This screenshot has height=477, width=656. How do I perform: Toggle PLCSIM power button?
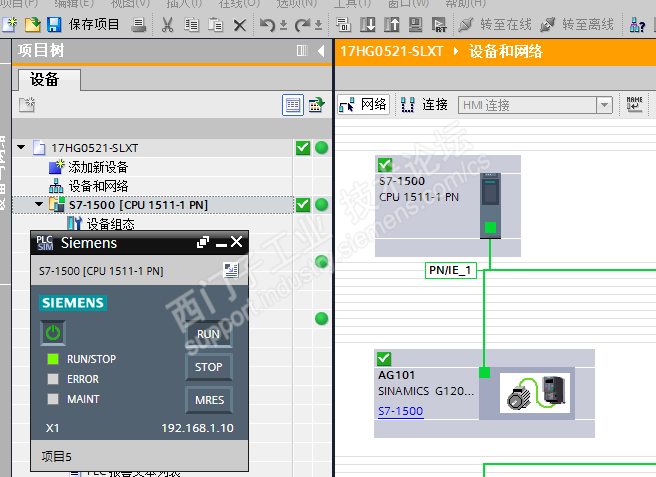53,333
